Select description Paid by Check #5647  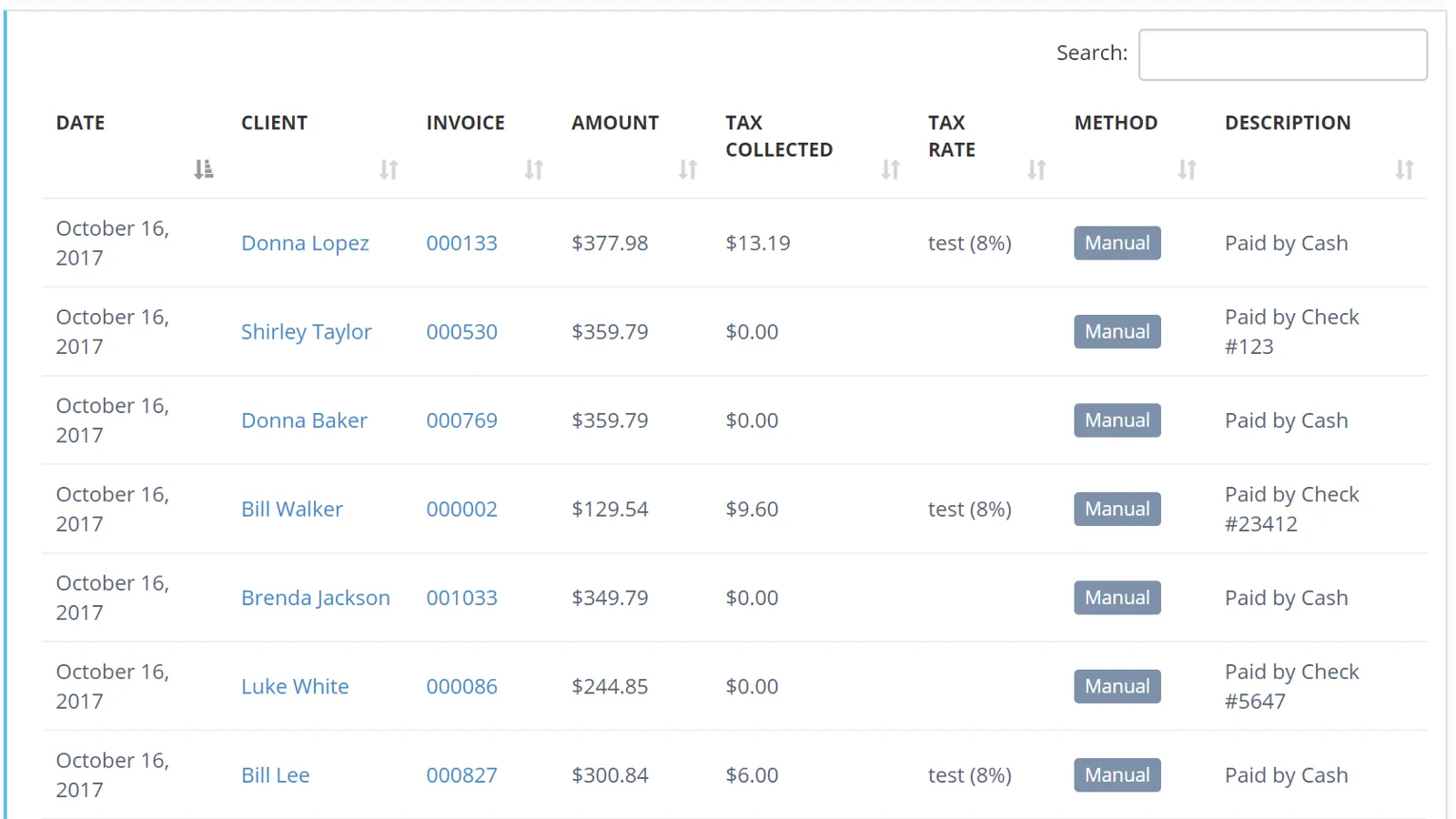[x=1292, y=686]
